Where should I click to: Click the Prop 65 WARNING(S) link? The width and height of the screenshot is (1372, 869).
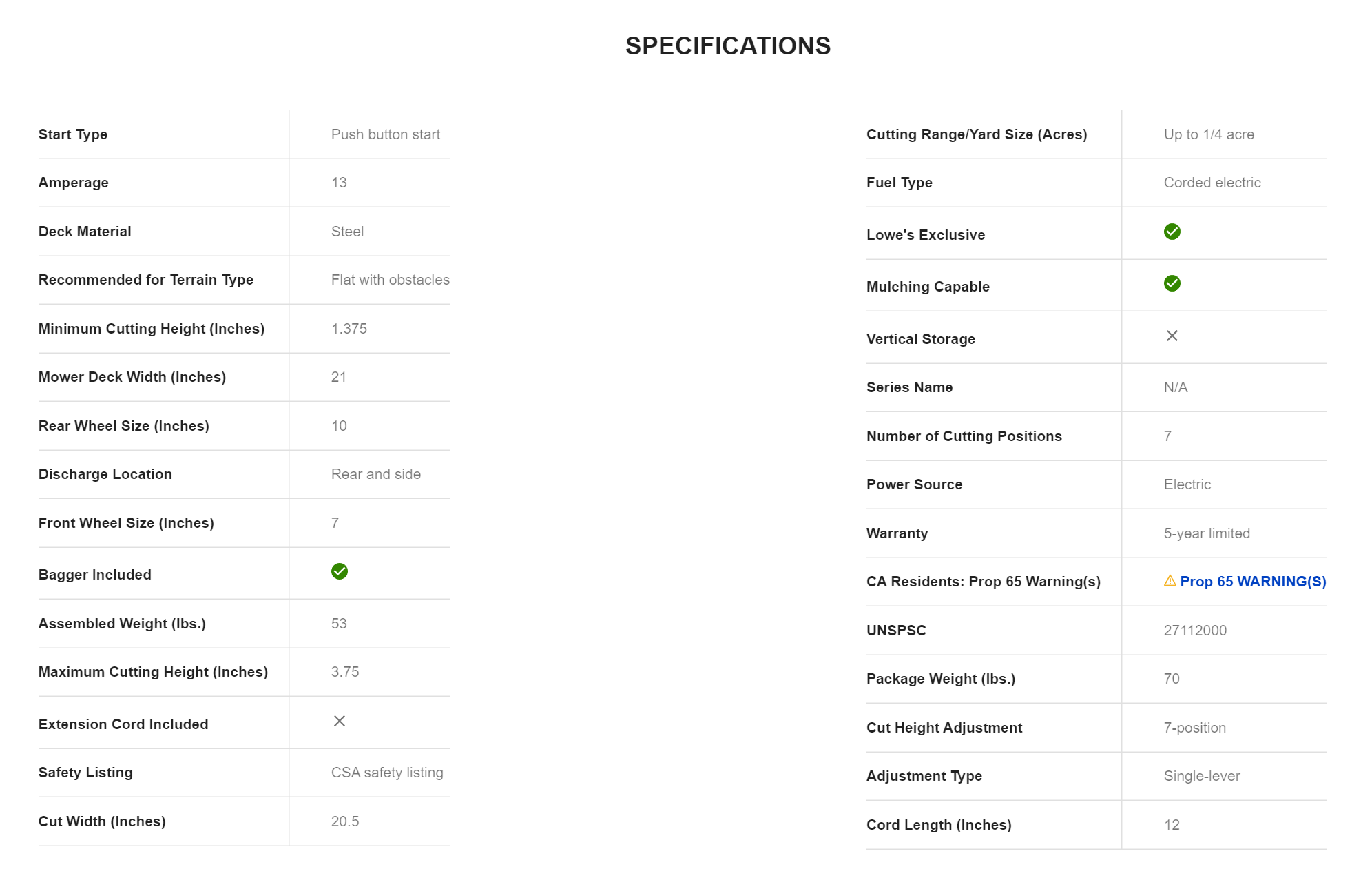click(1252, 582)
